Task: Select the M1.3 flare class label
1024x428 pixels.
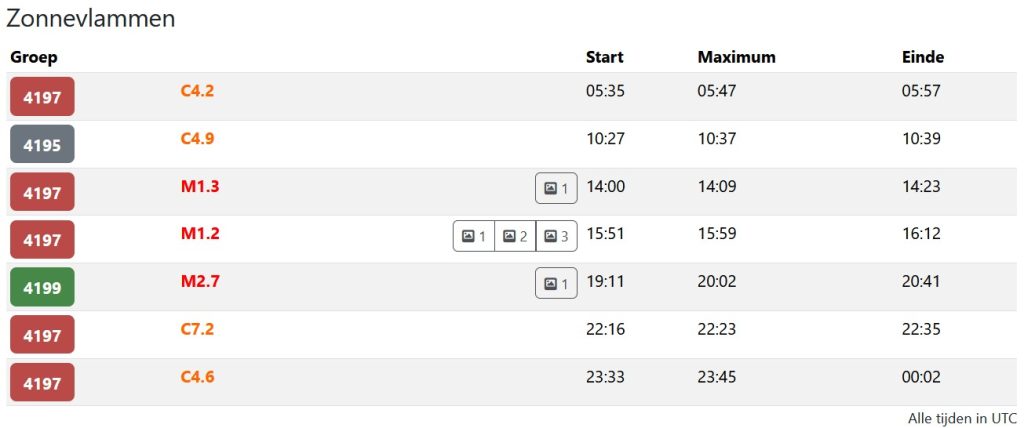Action: [x=200, y=186]
